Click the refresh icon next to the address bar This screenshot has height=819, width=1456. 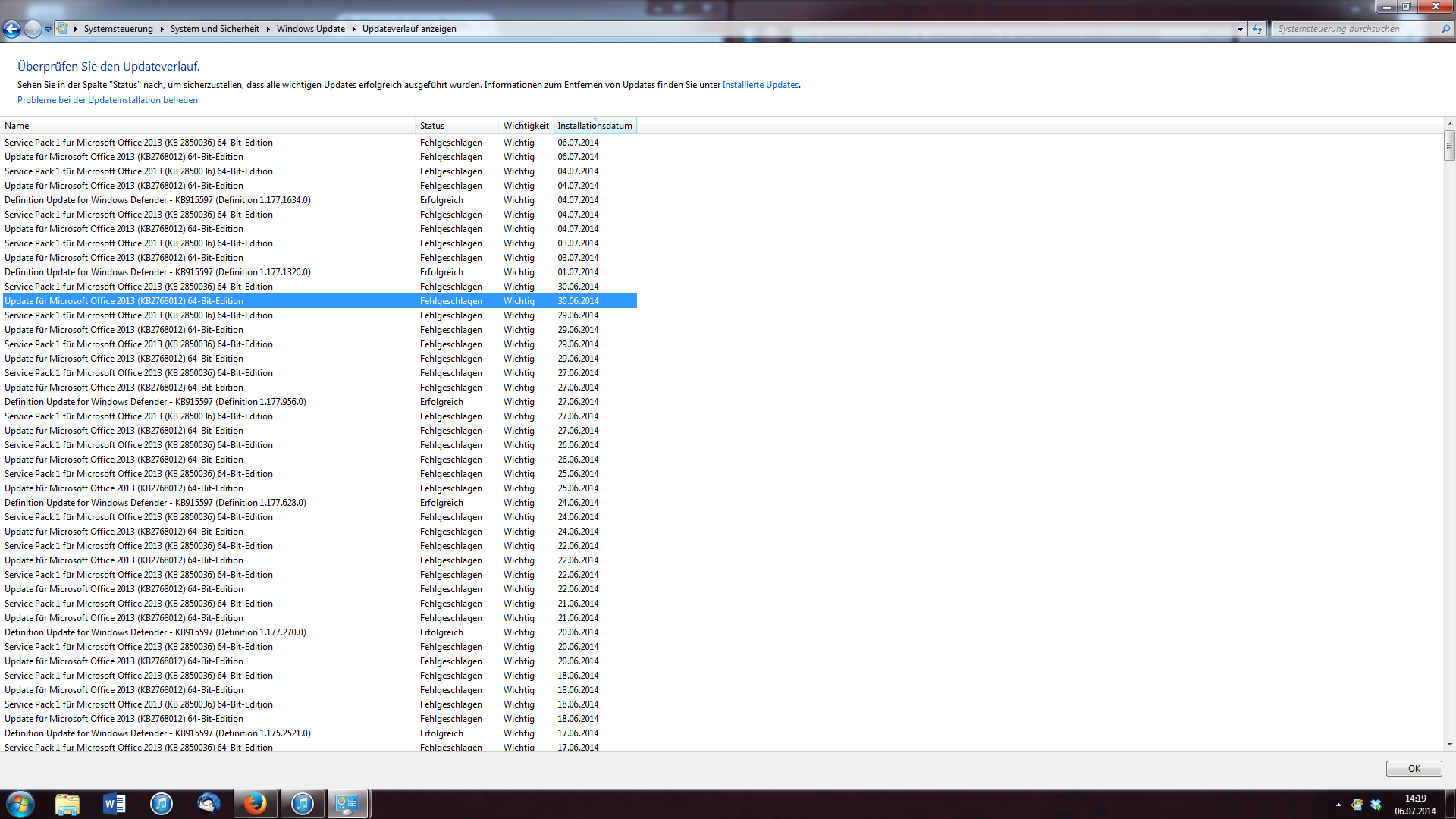(x=1257, y=29)
